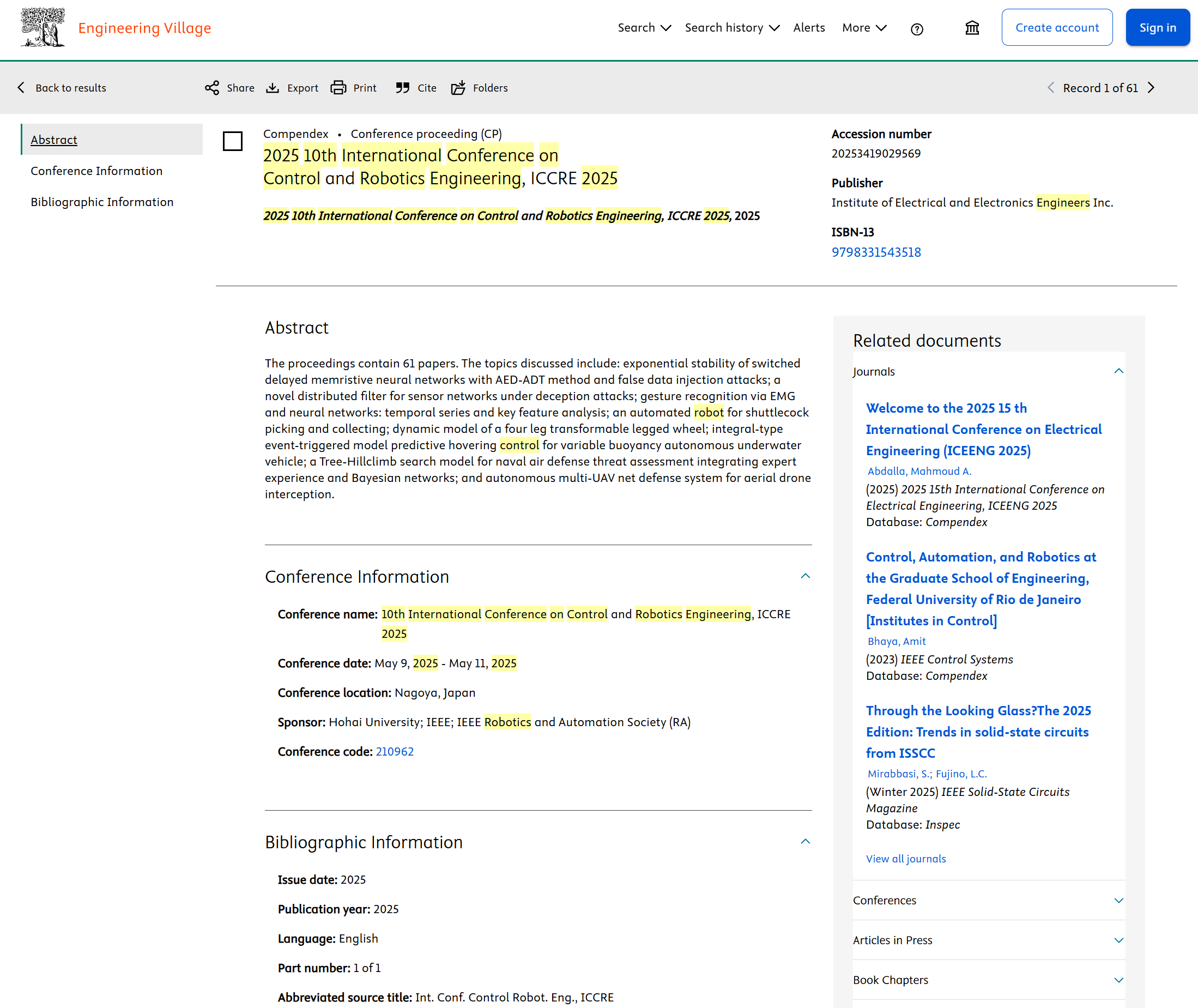Click the Back to results arrow
Image resolution: width=1198 pixels, height=1008 pixels.
[x=21, y=87]
